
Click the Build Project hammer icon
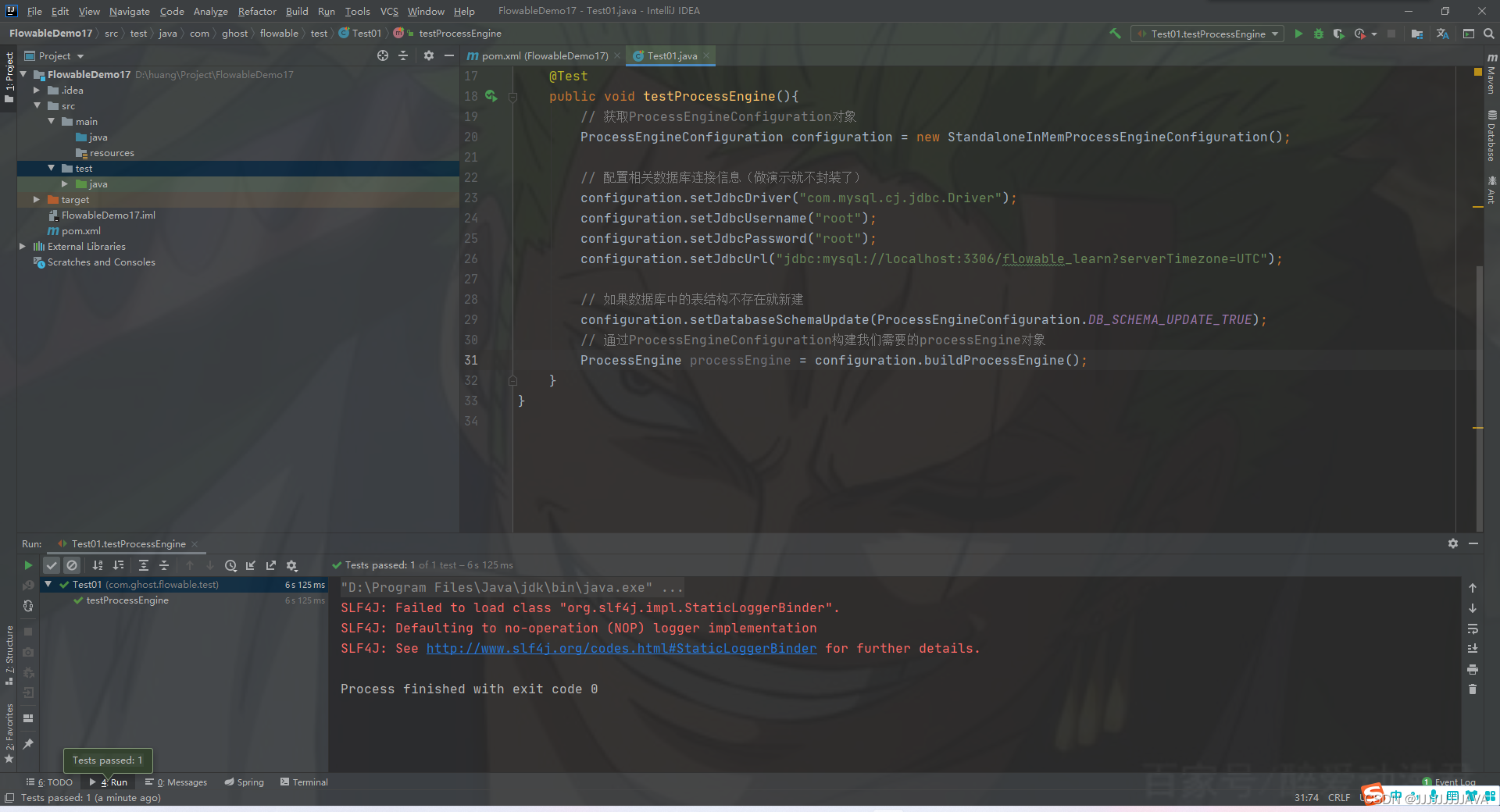point(1115,34)
